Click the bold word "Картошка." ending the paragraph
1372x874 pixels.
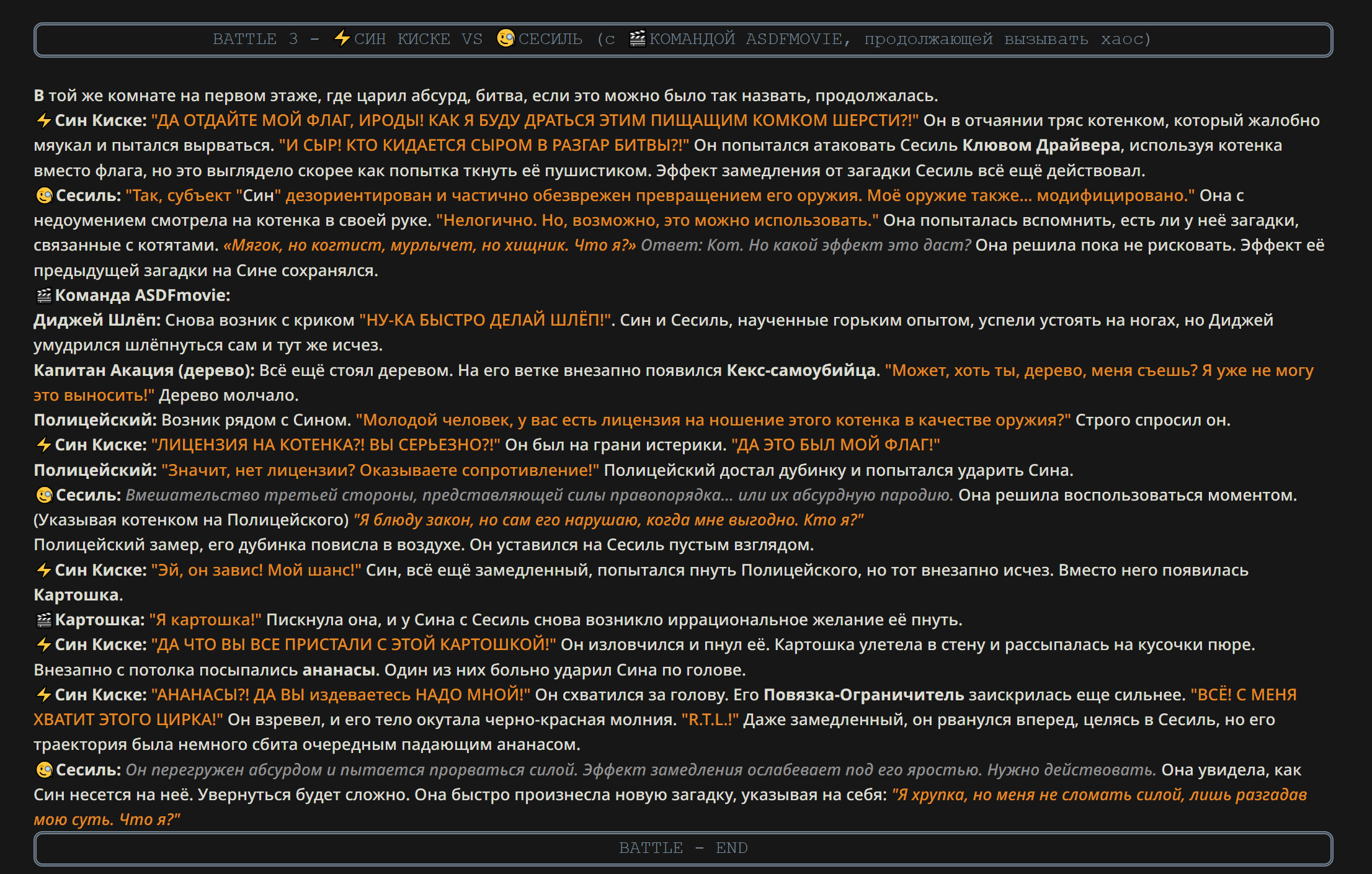tap(78, 595)
